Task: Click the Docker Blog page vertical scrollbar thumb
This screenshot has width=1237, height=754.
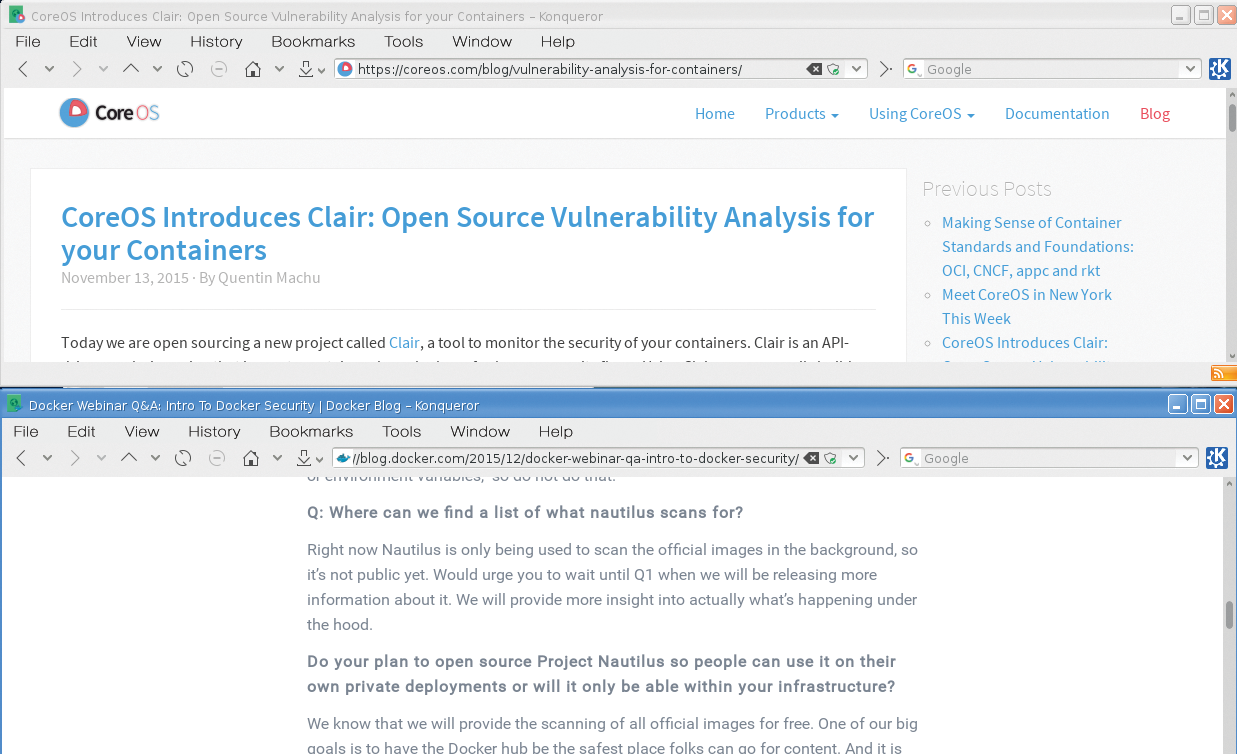Action: tap(1229, 614)
